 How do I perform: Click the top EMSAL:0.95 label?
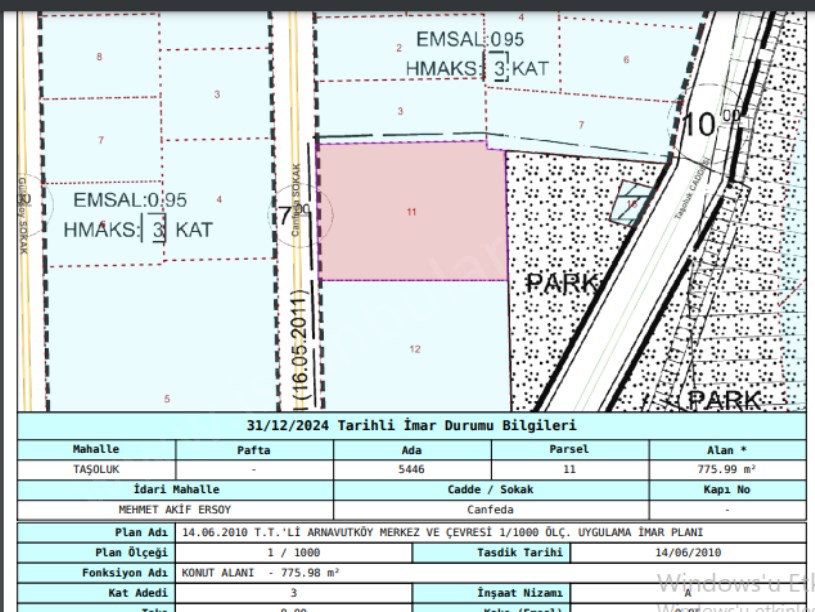pyautogui.click(x=470, y=40)
